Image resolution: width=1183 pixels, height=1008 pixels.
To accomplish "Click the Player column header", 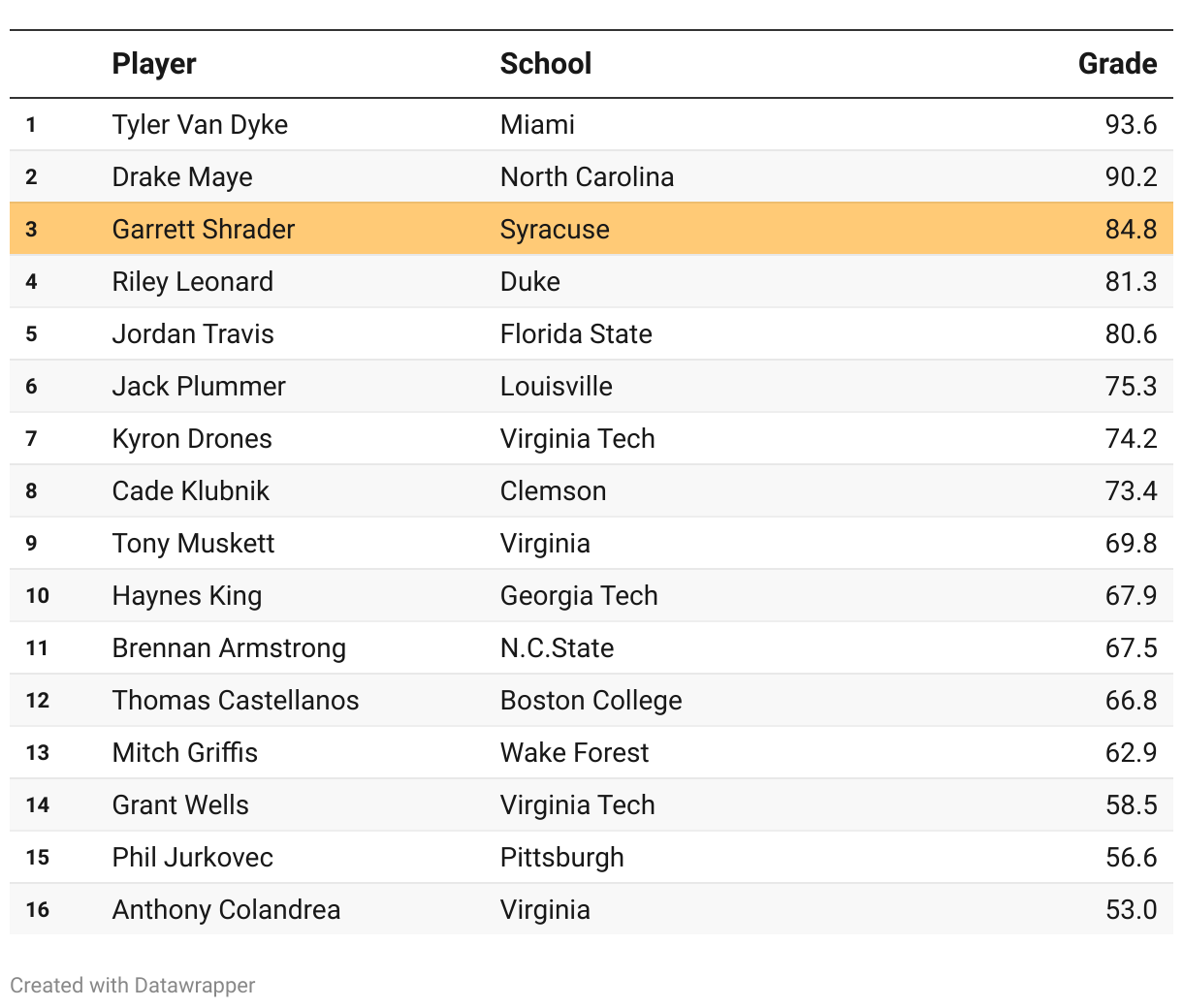I will tap(154, 64).
